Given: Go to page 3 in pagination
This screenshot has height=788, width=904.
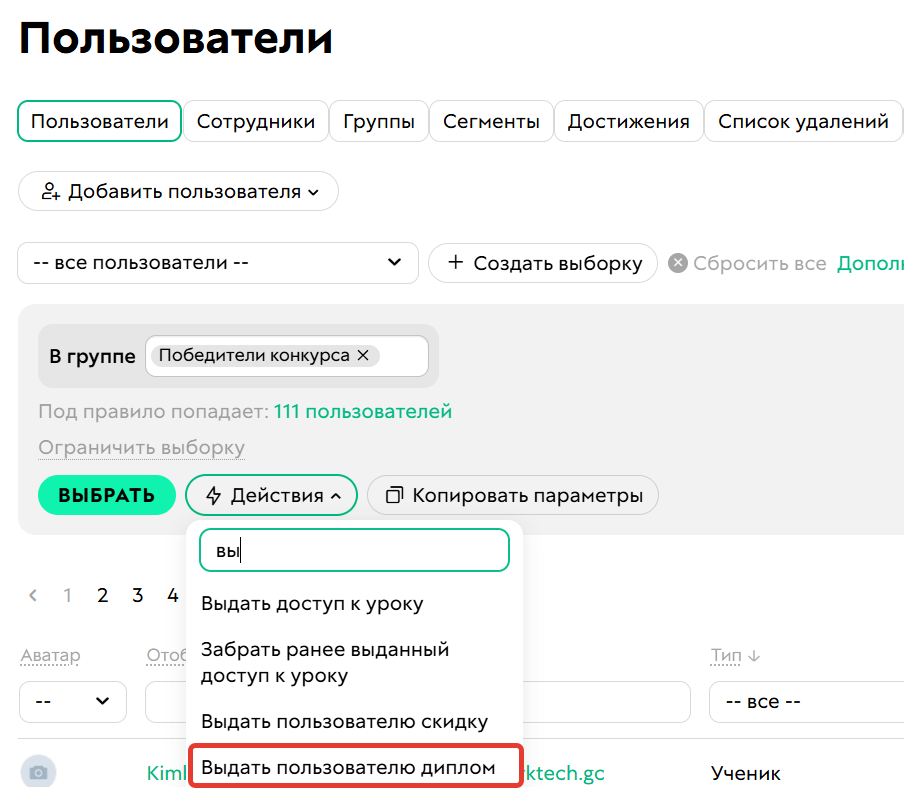Looking at the screenshot, I should [137, 595].
